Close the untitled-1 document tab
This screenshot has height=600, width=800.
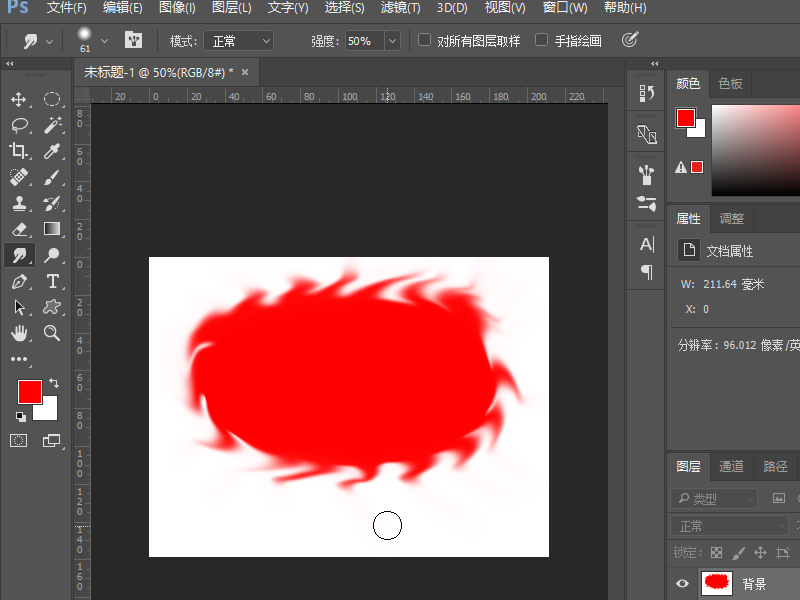coord(245,72)
